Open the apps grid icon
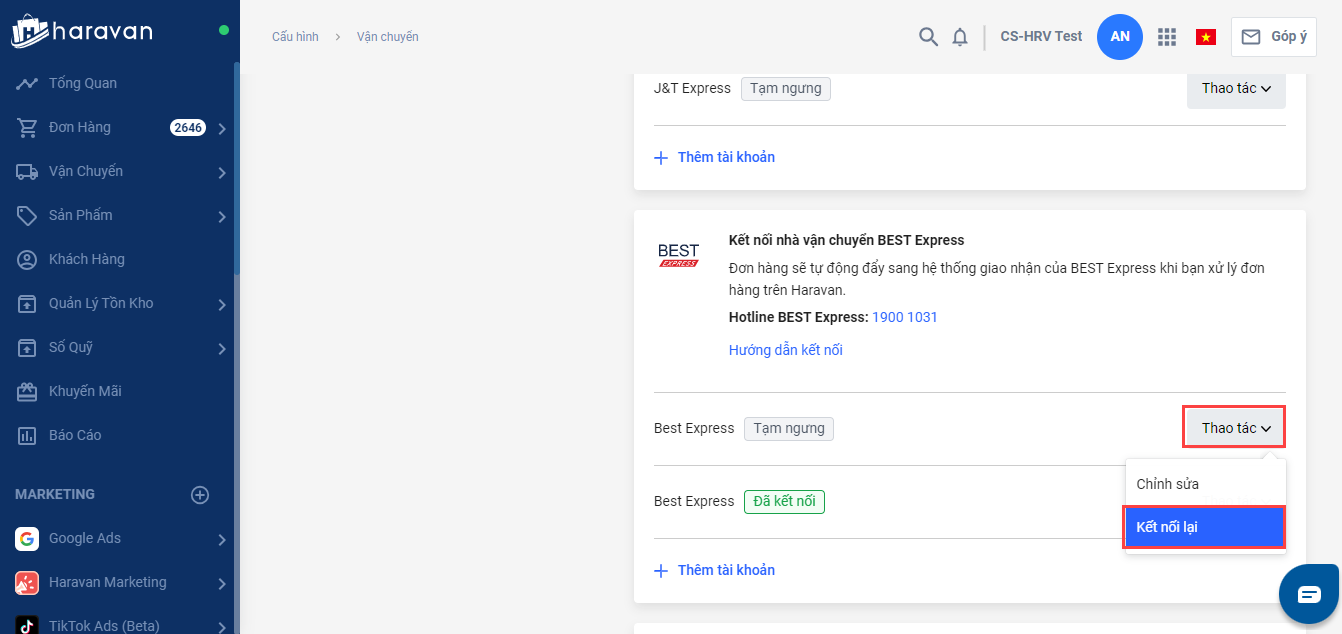This screenshot has width=1342, height=634. 1166,37
